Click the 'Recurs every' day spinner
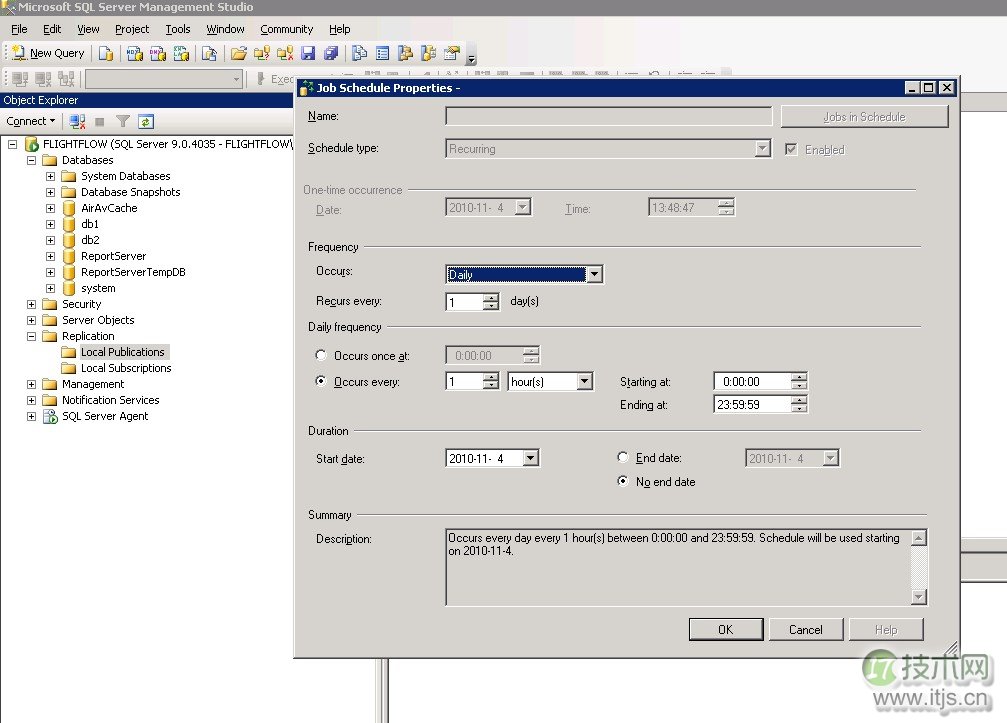 [x=491, y=301]
